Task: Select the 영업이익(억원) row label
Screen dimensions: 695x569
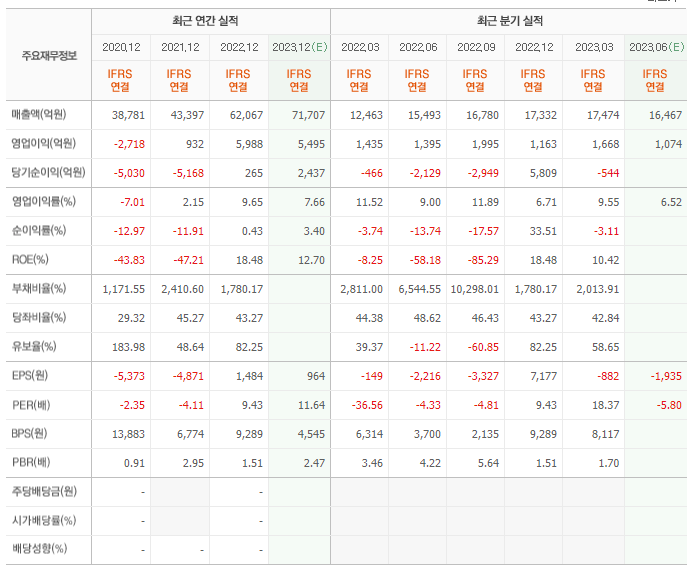Action: 43,144
